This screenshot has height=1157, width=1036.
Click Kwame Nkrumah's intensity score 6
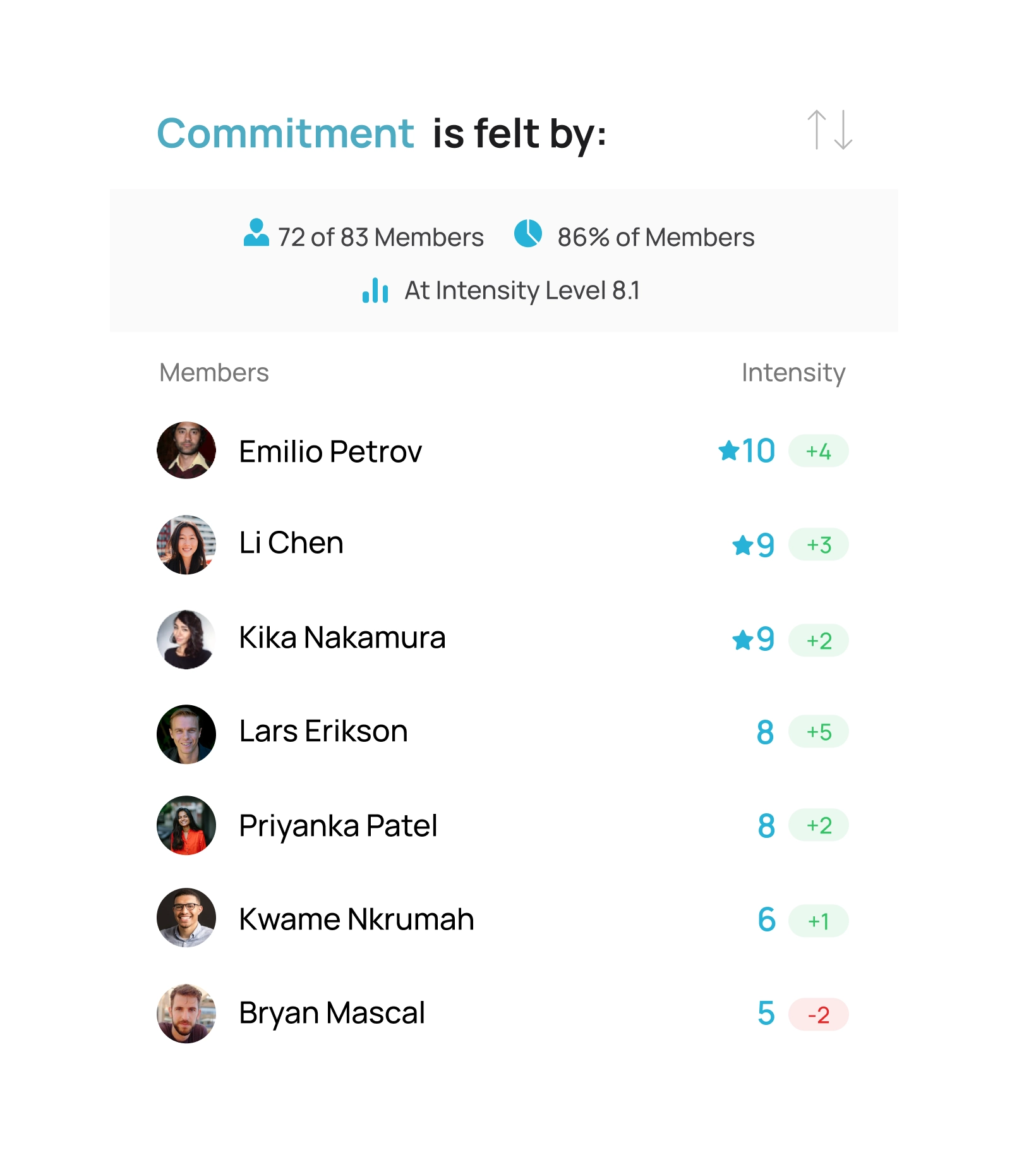point(766,919)
